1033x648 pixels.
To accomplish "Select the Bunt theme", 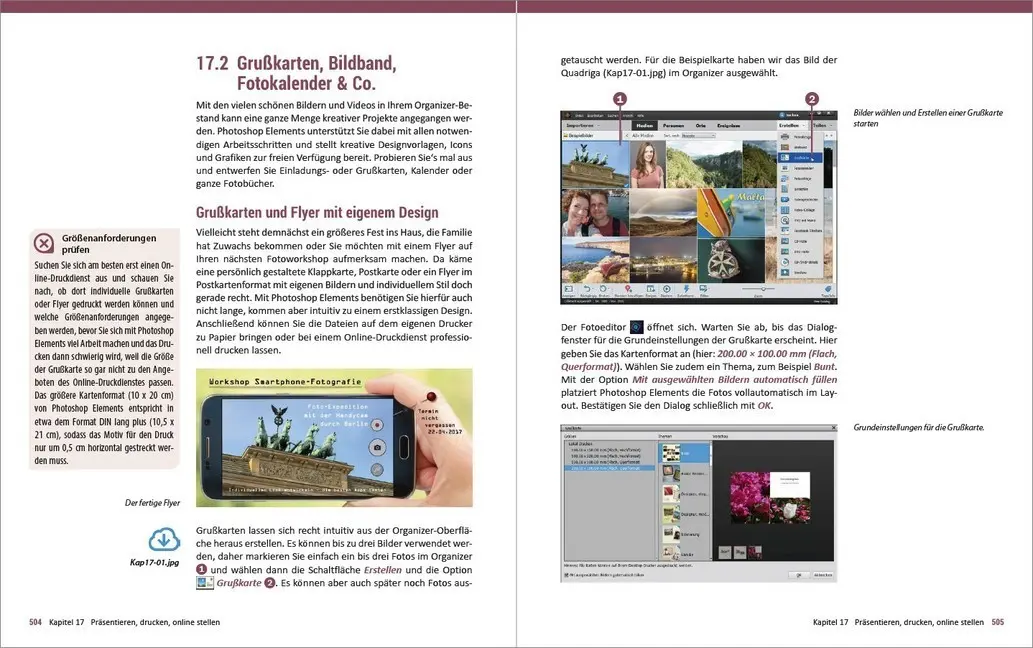I will click(684, 453).
